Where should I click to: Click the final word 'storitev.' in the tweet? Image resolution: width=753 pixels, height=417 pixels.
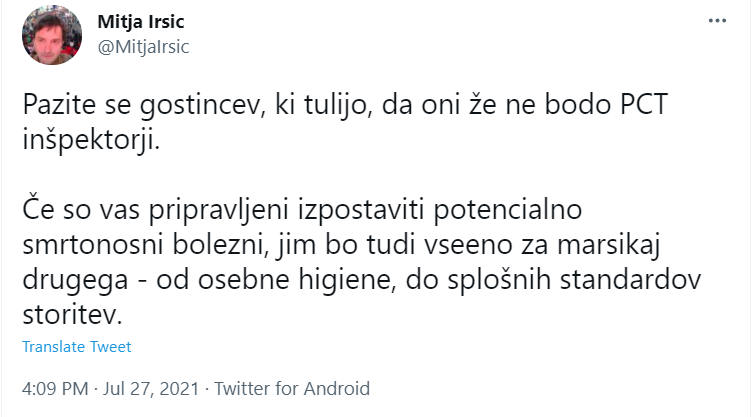tap(73, 315)
